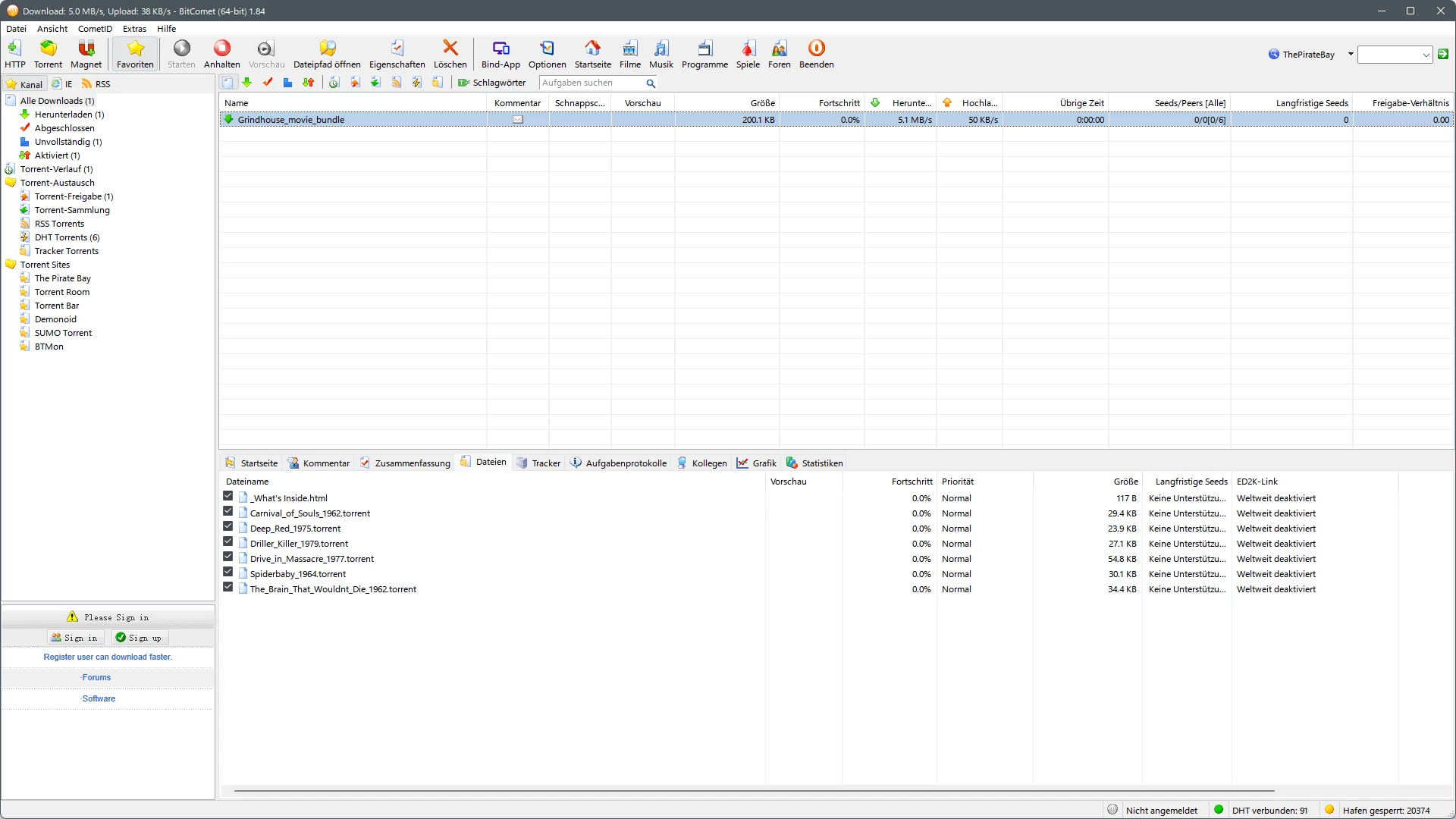Click the Forums link

(96, 678)
